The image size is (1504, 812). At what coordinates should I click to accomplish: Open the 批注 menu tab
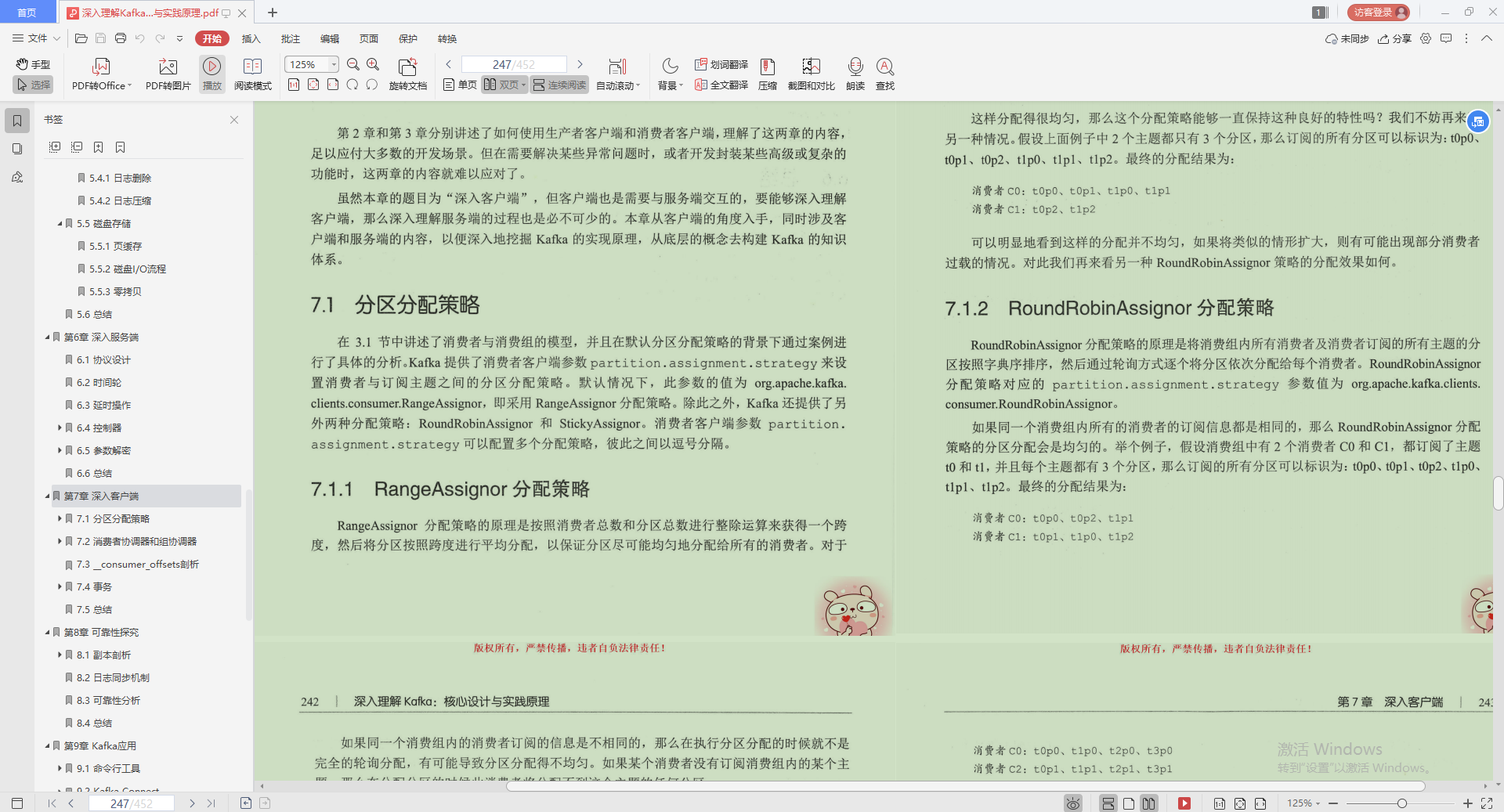(290, 38)
